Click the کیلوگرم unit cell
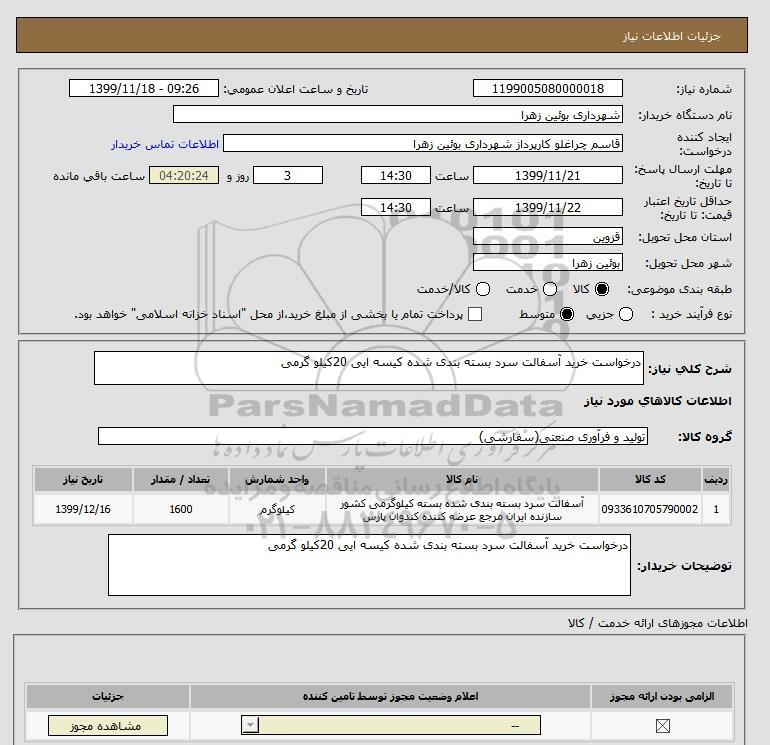 (x=277, y=509)
